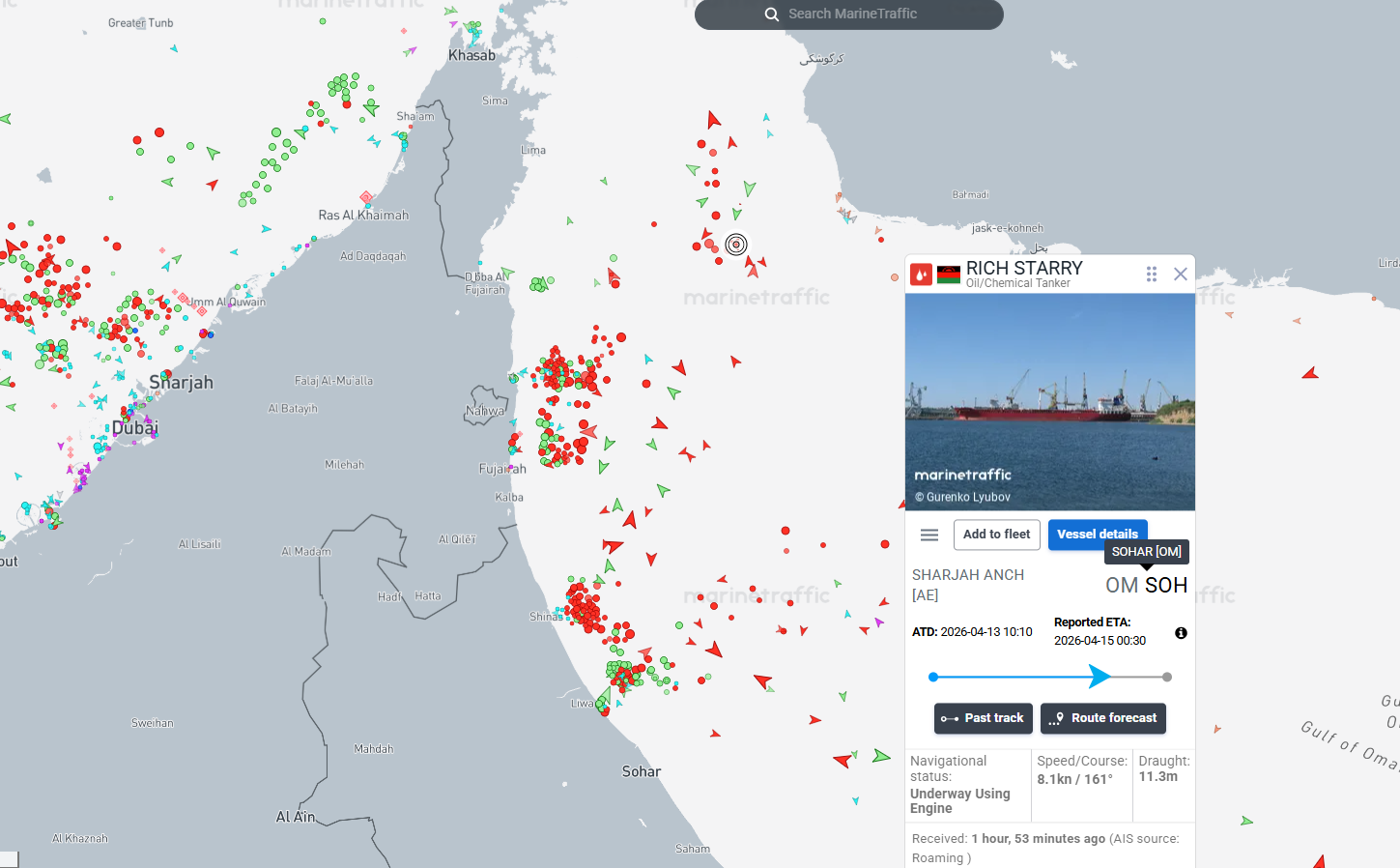Show the Past track of the vessel

(984, 718)
